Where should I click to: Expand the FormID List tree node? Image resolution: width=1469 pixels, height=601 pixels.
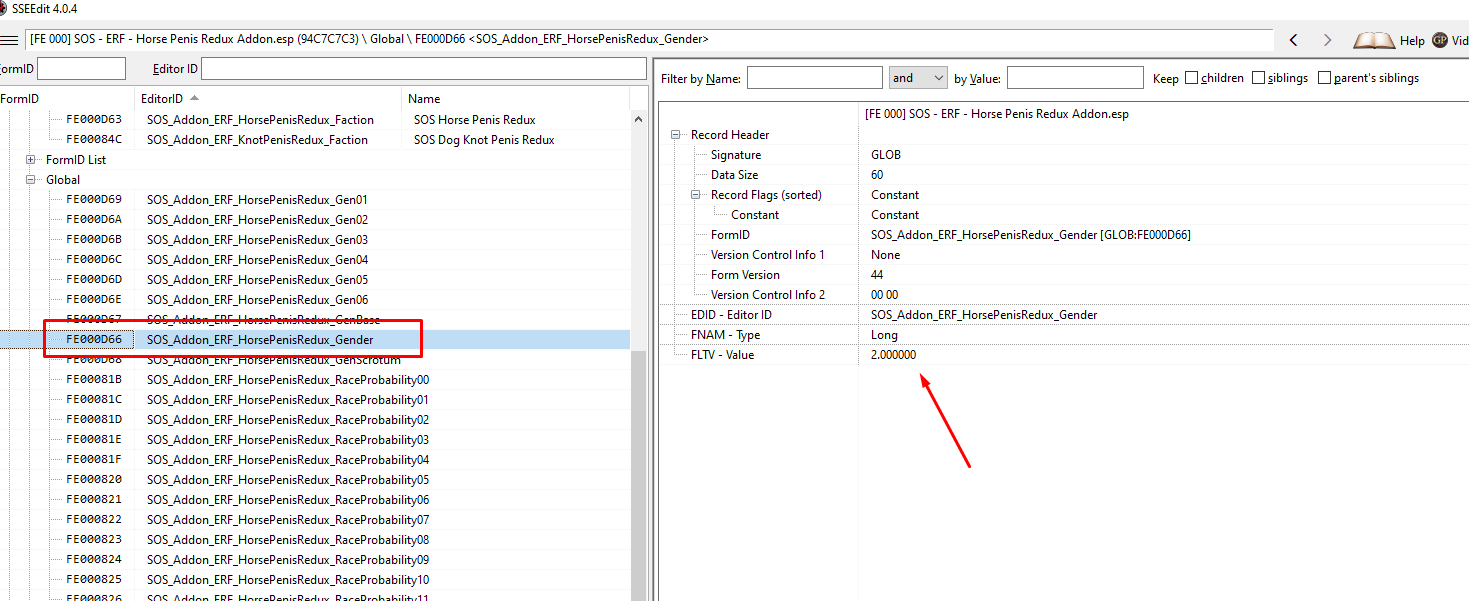coord(31,160)
